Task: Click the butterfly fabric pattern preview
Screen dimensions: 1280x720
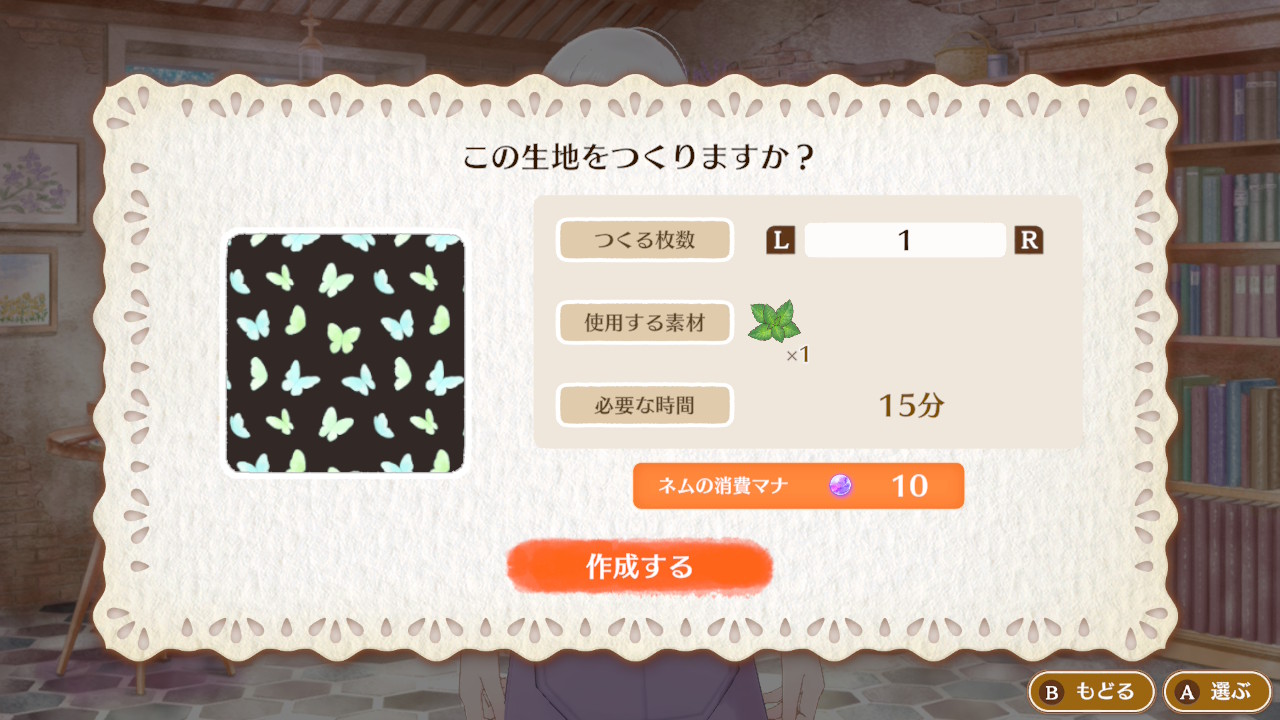Action: (345, 352)
